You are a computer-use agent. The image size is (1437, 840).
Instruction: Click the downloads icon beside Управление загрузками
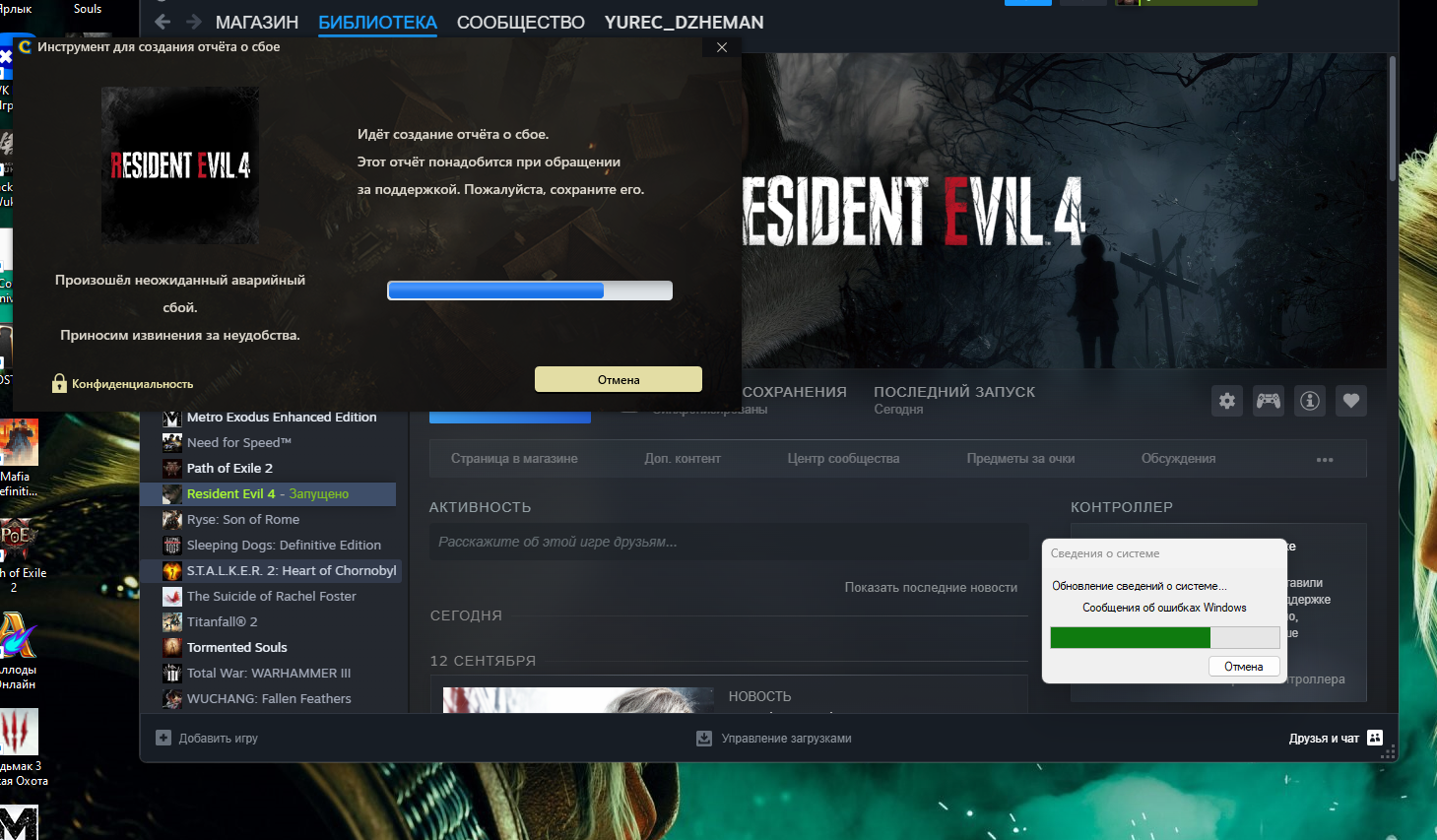pos(704,739)
